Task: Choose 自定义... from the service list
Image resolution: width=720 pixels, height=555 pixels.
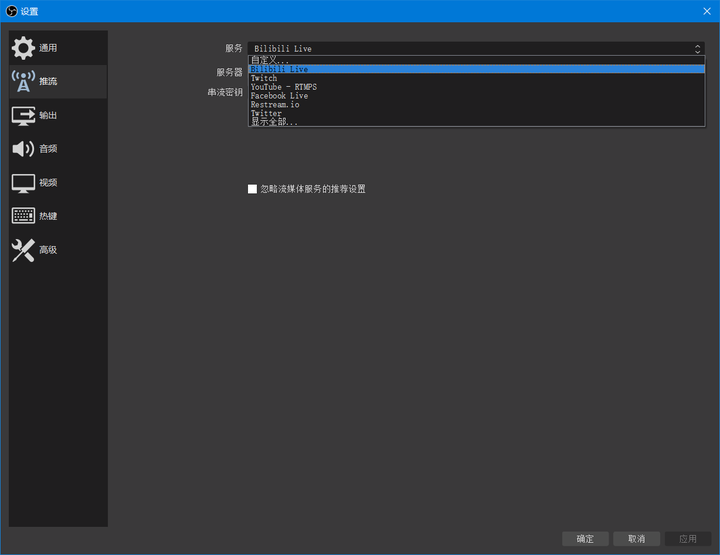Action: pos(476,60)
